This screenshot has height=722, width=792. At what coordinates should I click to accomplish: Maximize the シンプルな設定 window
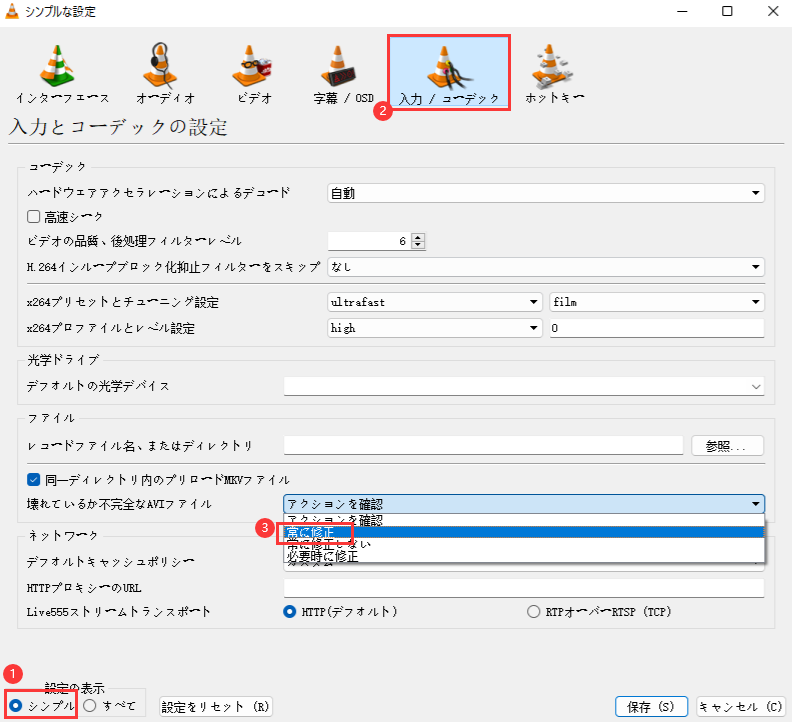coord(727,11)
